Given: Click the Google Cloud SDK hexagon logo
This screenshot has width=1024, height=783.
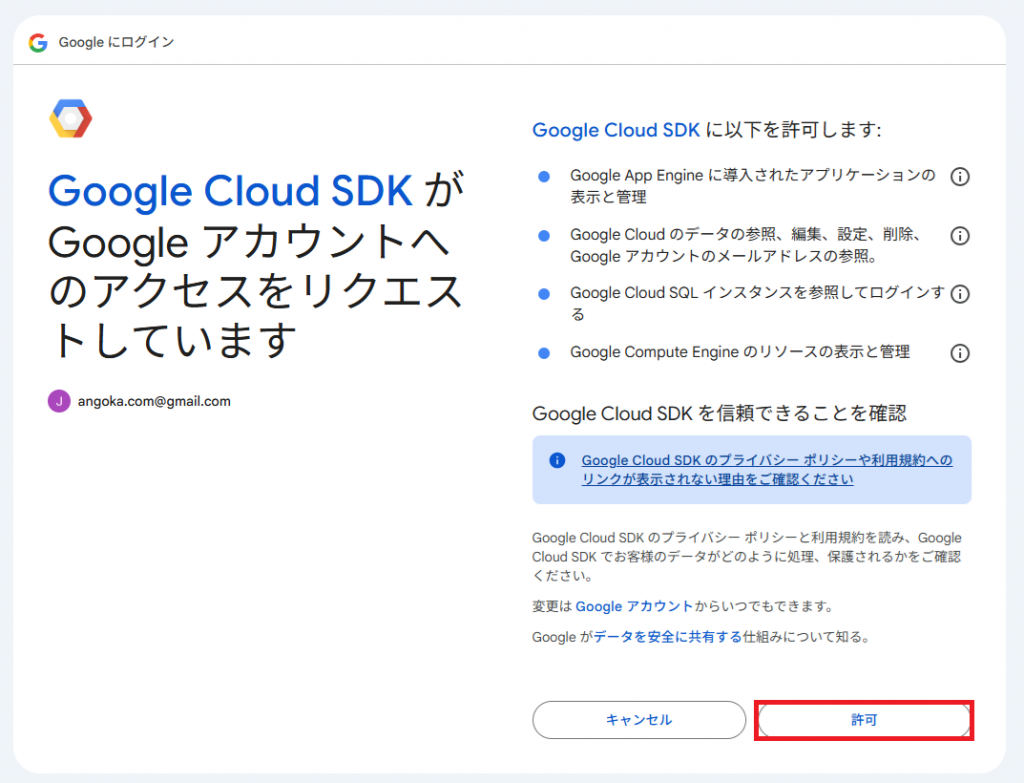Looking at the screenshot, I should click(71, 119).
